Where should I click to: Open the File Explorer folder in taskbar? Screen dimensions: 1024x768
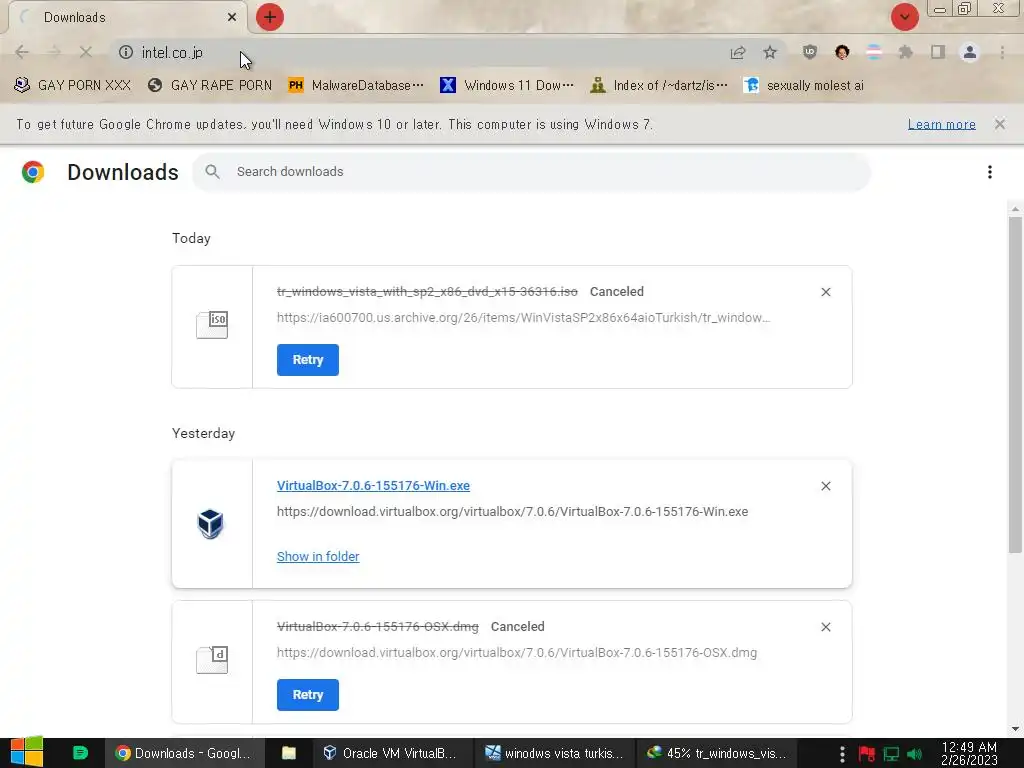click(289, 753)
